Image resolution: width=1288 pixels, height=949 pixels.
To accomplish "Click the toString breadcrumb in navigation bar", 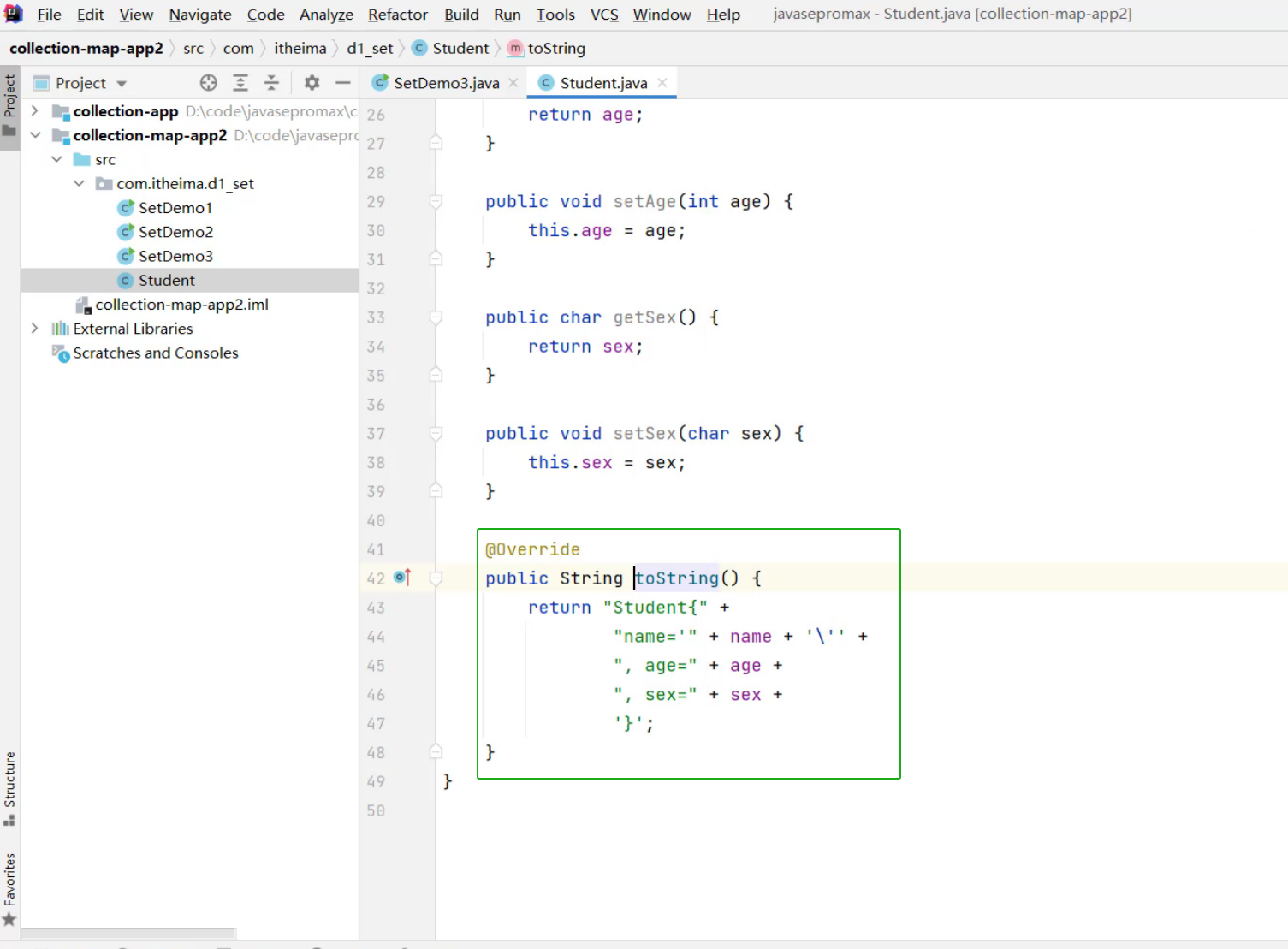I will pyautogui.click(x=555, y=49).
